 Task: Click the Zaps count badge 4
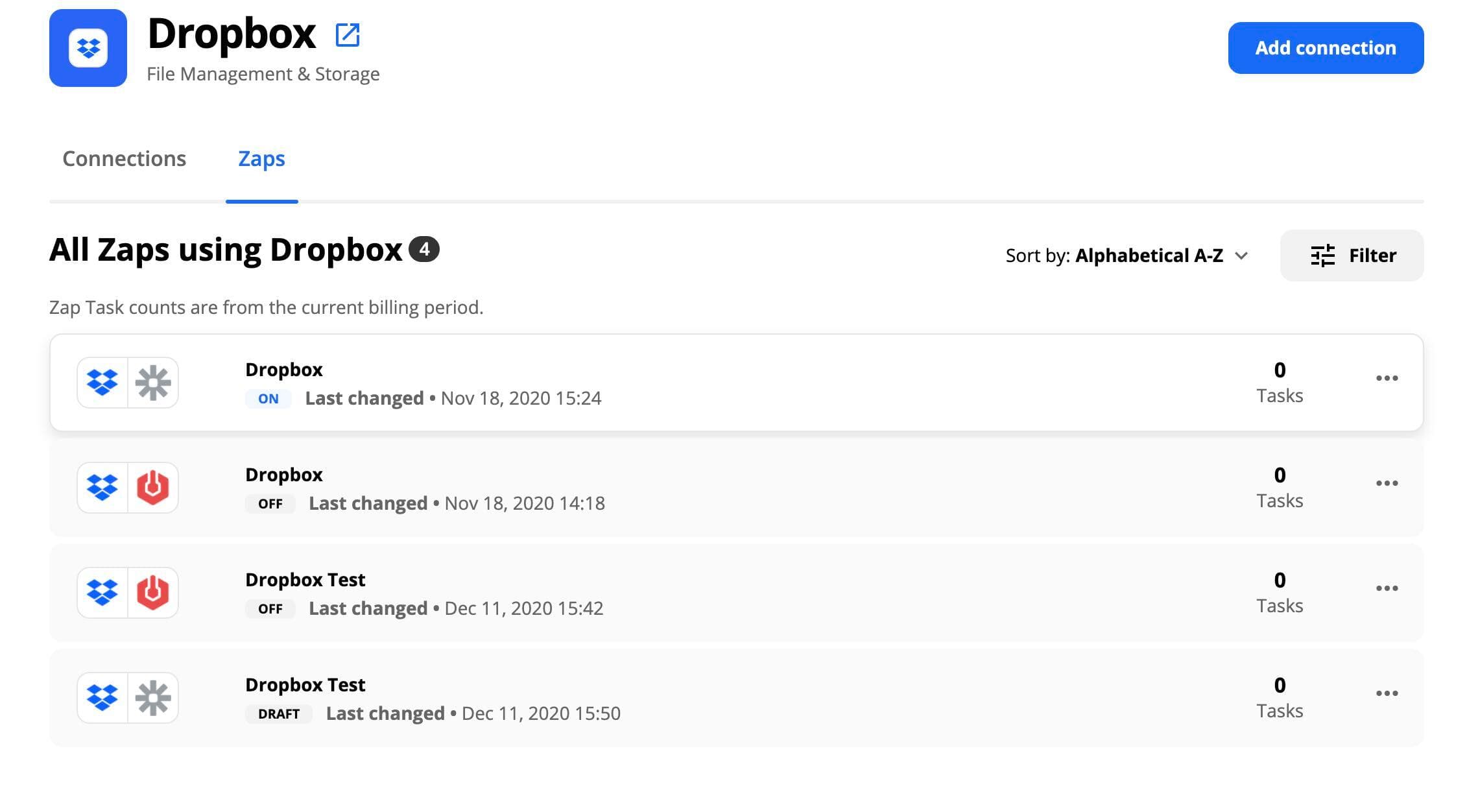click(x=424, y=249)
